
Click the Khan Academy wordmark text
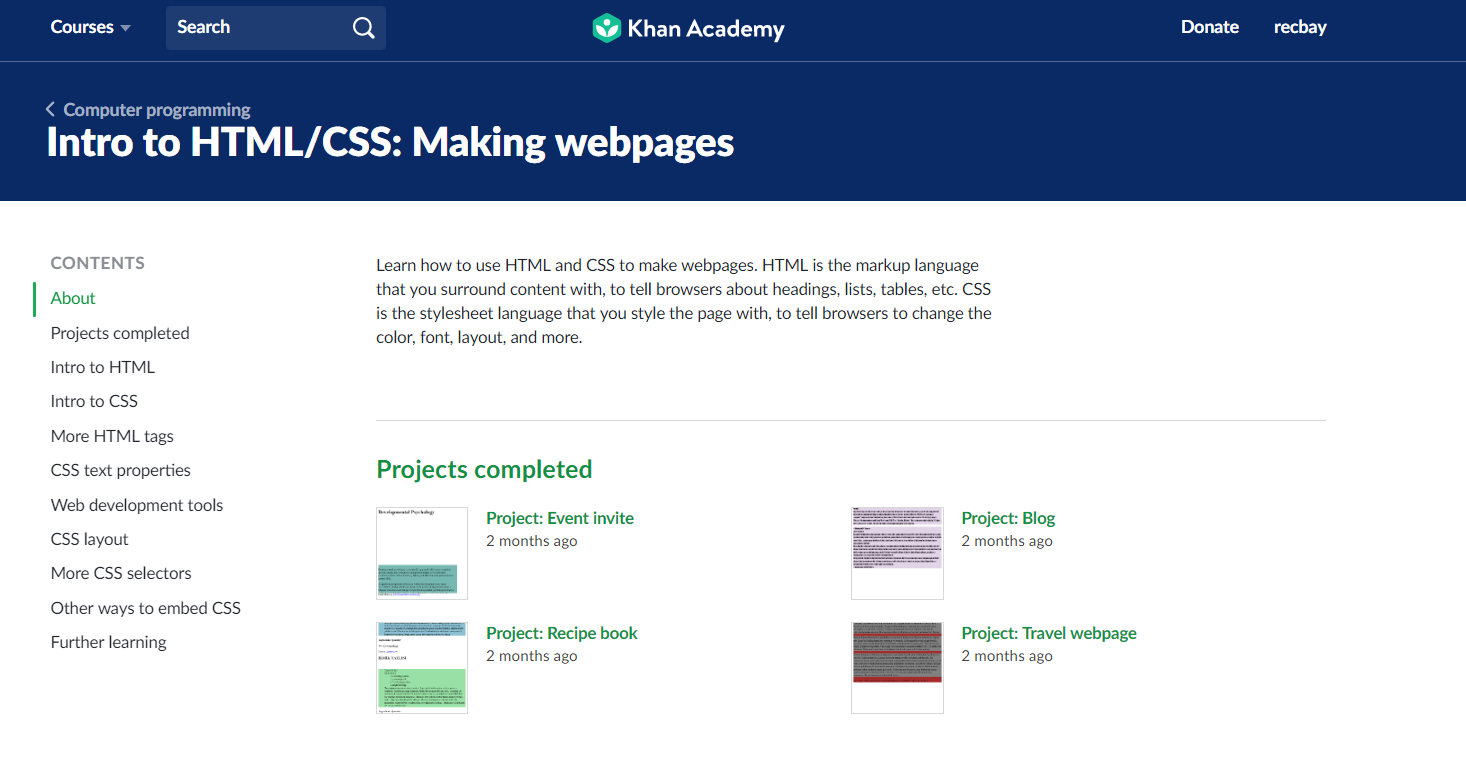(706, 29)
